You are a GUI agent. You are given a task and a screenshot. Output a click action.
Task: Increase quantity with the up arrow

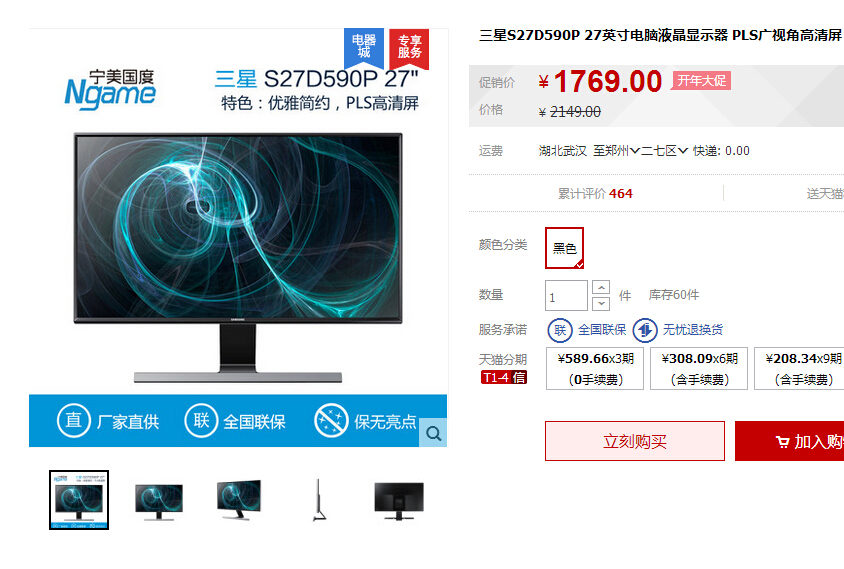[x=601, y=287]
